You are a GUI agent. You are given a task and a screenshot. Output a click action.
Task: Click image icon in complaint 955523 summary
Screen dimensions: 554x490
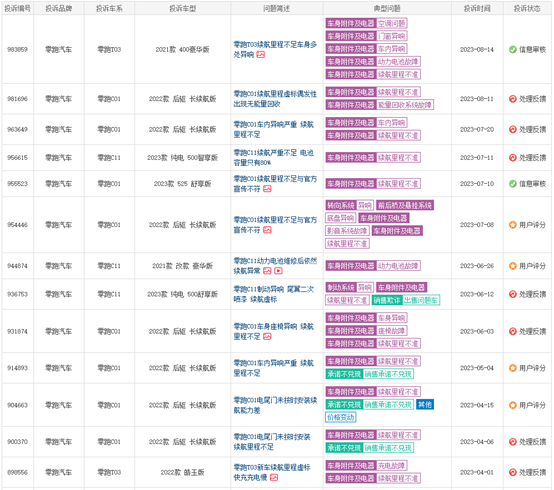pyautogui.click(x=267, y=189)
